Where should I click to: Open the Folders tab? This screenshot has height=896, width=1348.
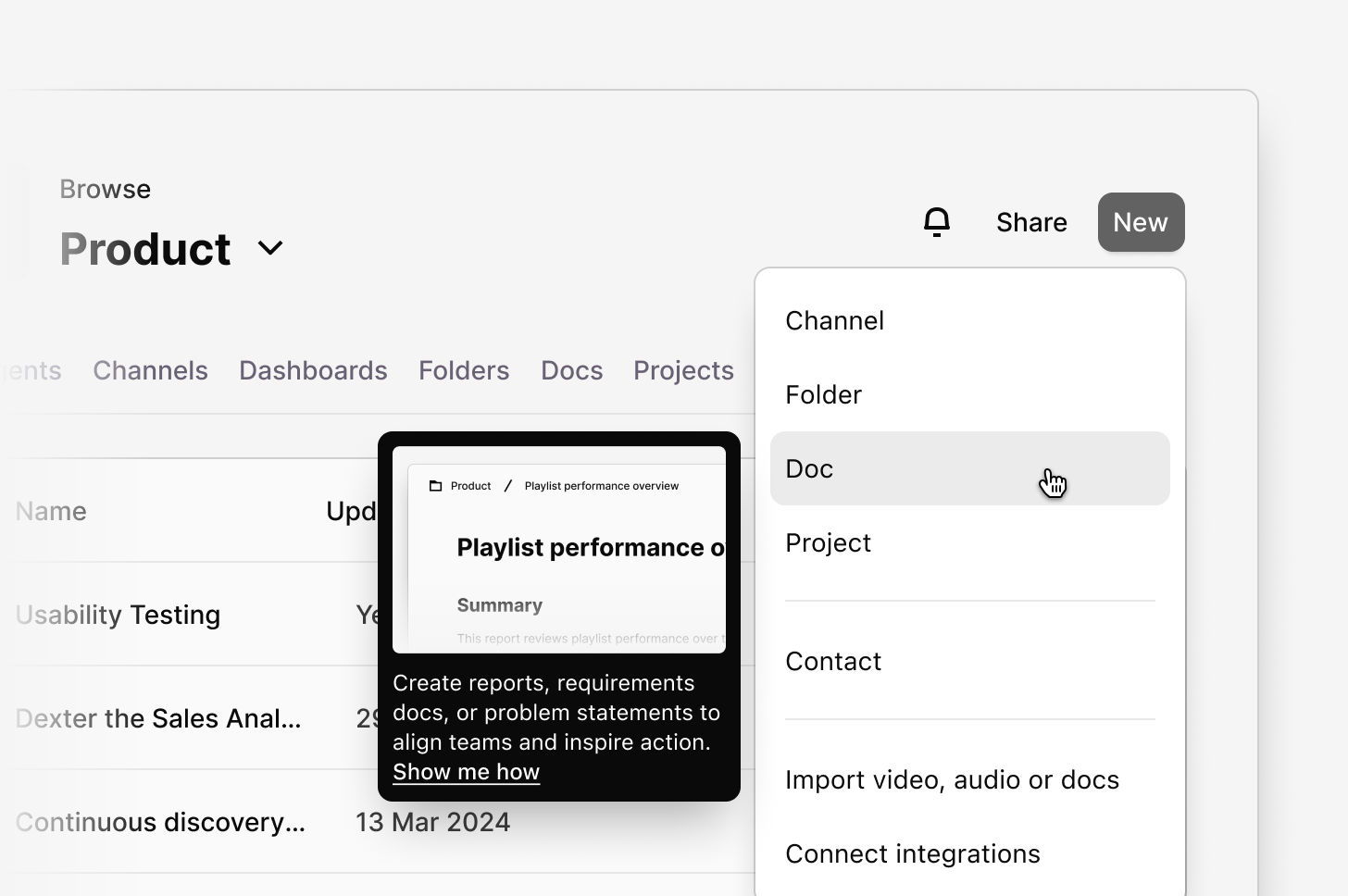point(464,370)
